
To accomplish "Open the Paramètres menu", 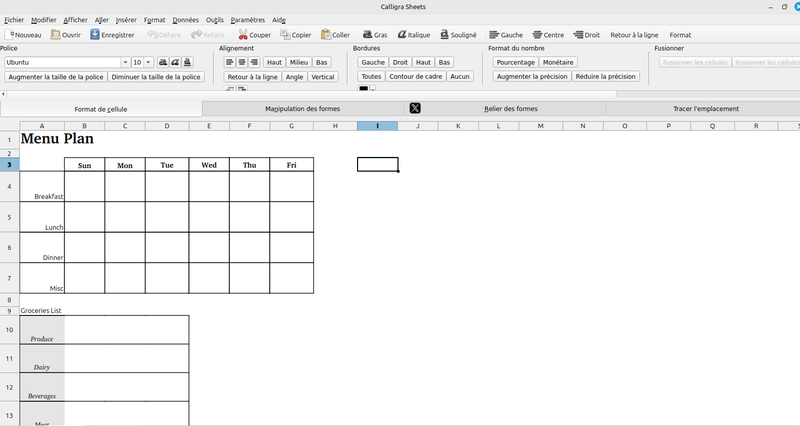I will point(247,20).
